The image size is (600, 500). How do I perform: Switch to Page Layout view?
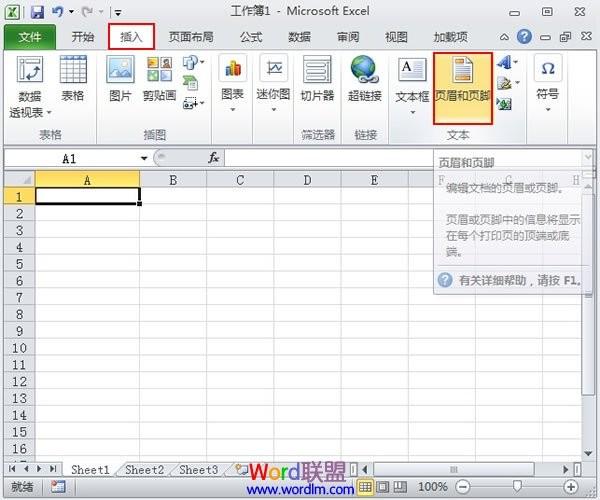(x=383, y=487)
